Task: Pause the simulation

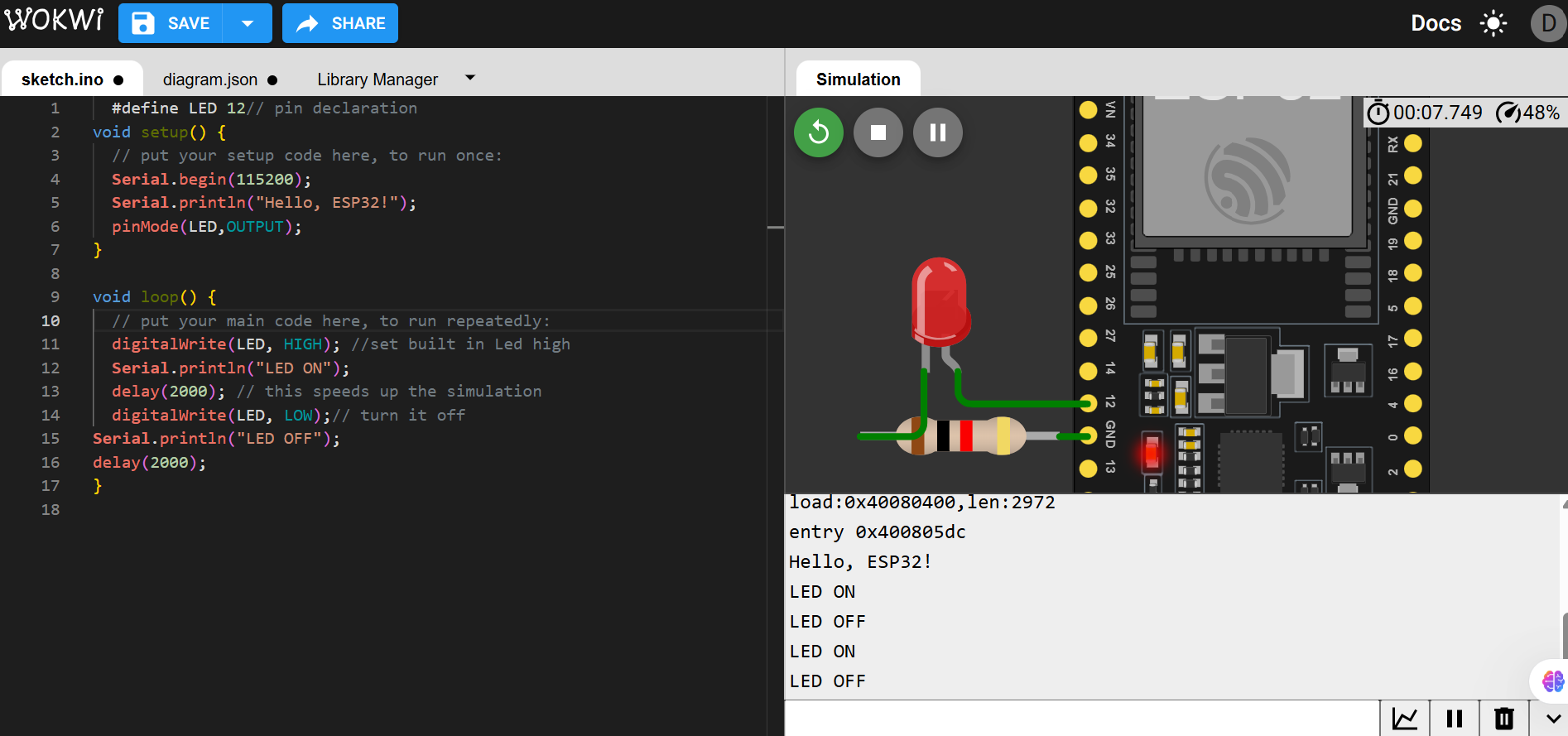Action: (938, 132)
